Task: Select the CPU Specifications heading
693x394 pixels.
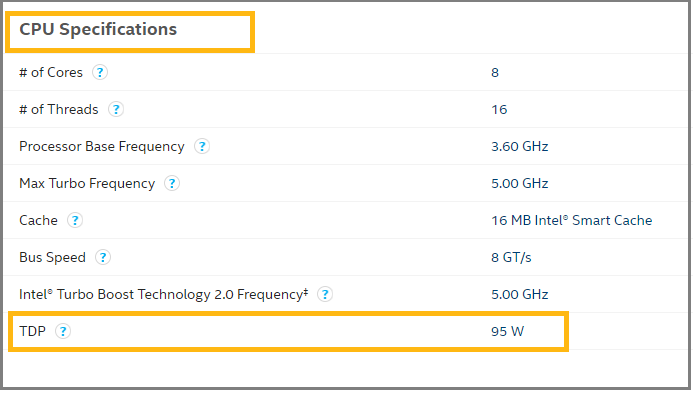Action: 98,30
